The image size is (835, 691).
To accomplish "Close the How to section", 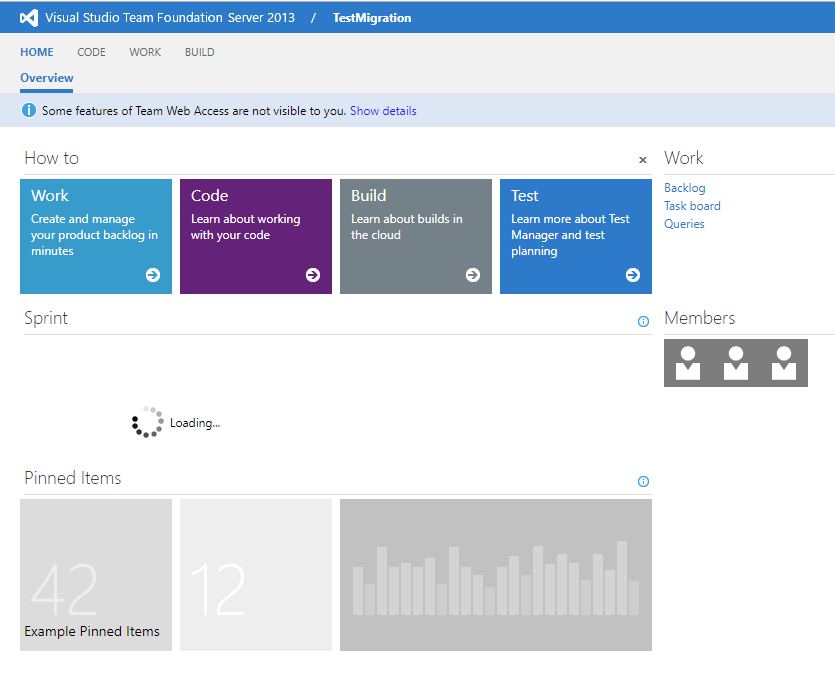I will click(643, 160).
